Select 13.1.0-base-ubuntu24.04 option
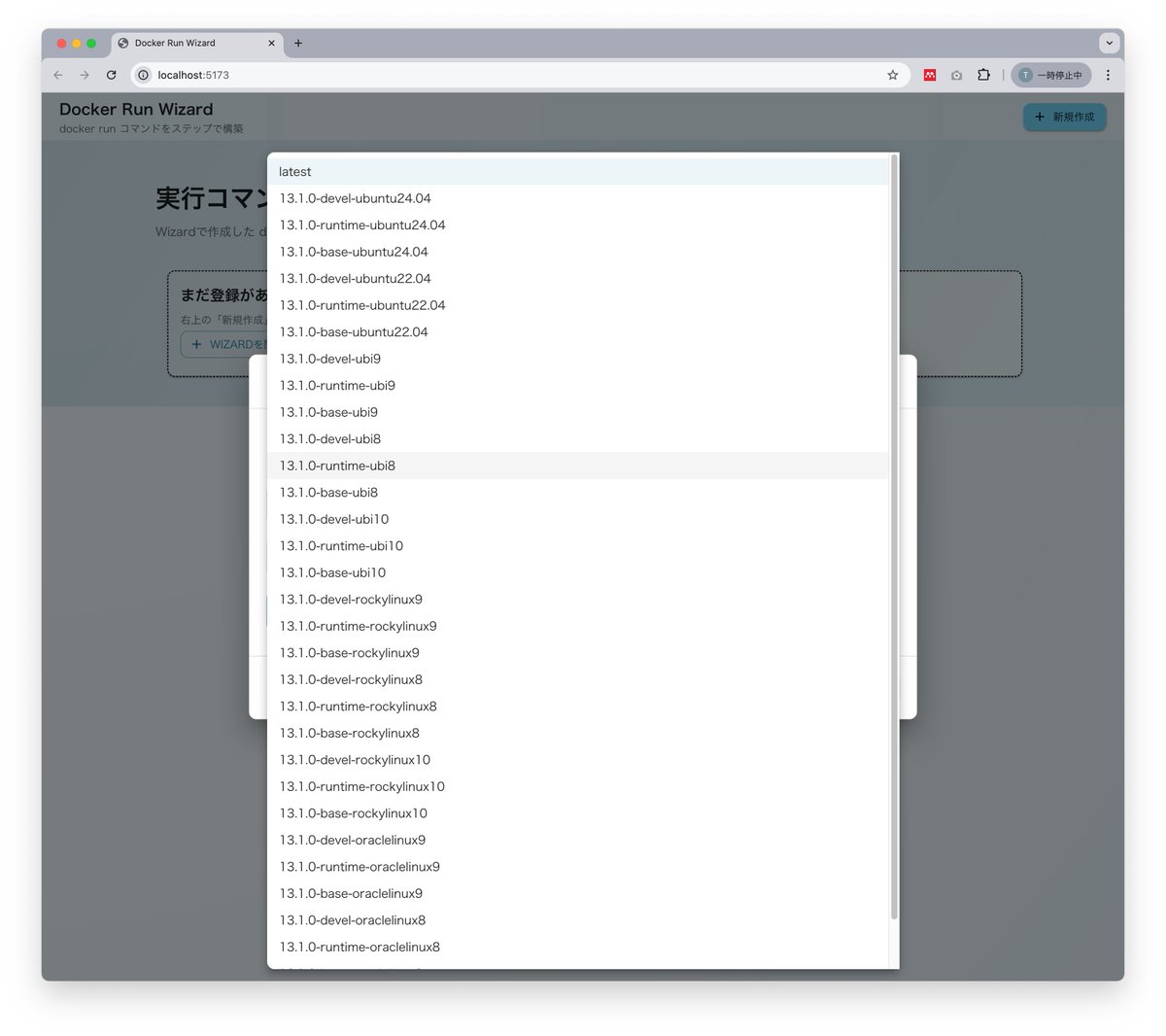This screenshot has width=1166, height=1036. pyautogui.click(x=578, y=252)
